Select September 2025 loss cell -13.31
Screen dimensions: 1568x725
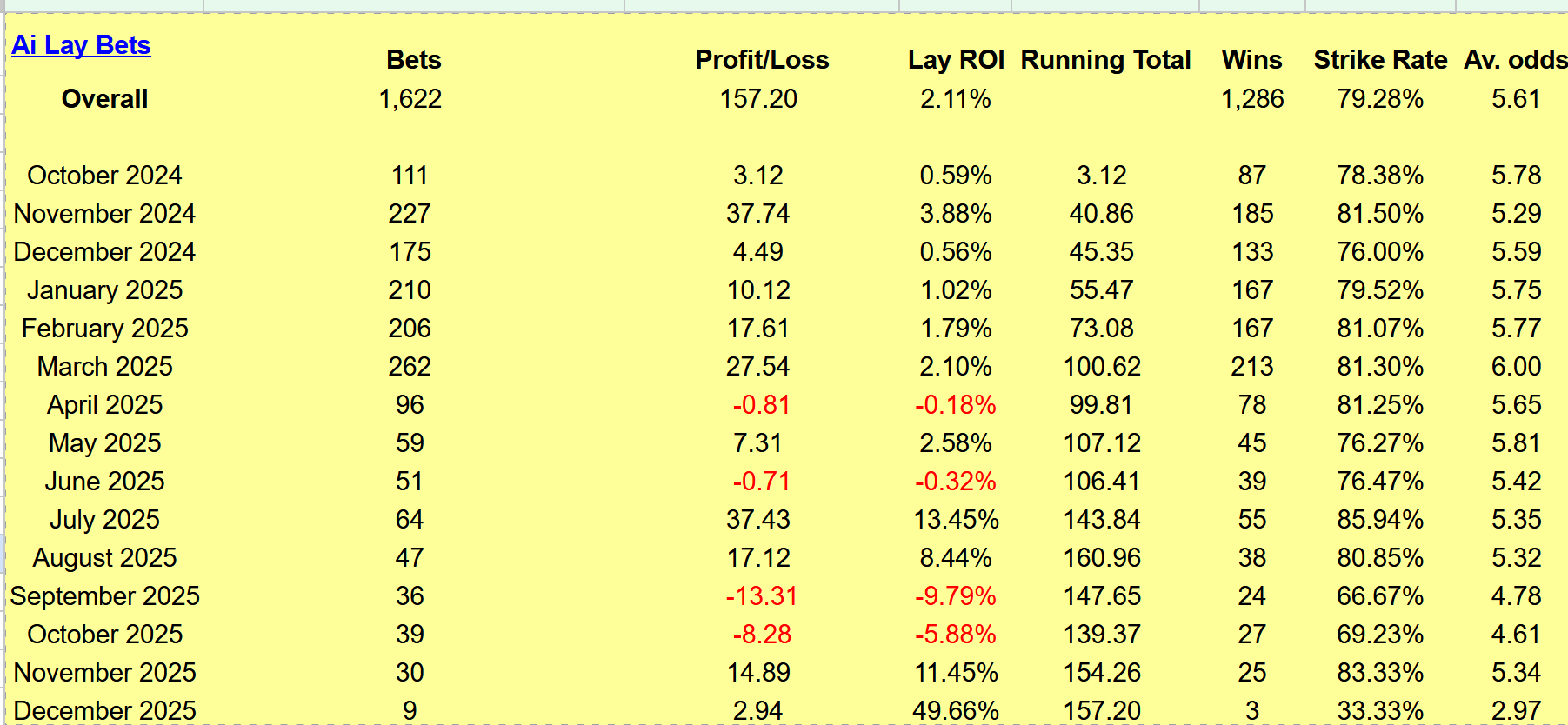761,596
